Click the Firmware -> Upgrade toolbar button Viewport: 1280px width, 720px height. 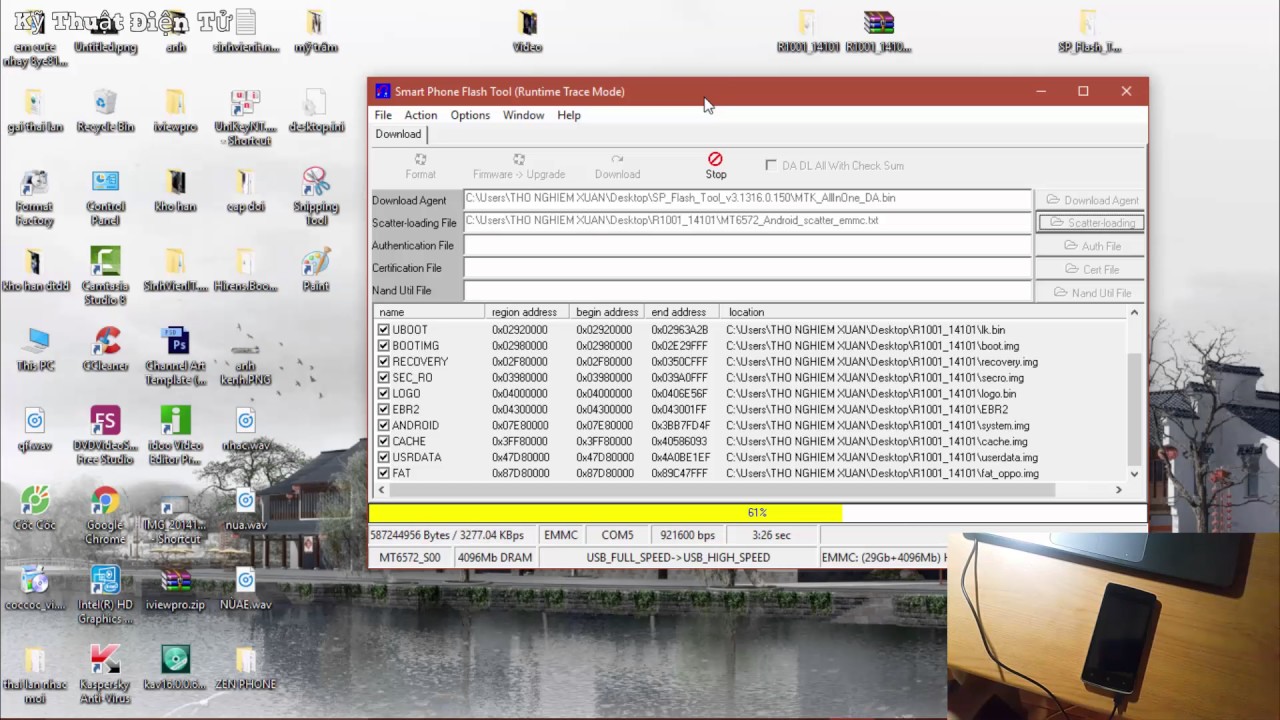pos(519,166)
